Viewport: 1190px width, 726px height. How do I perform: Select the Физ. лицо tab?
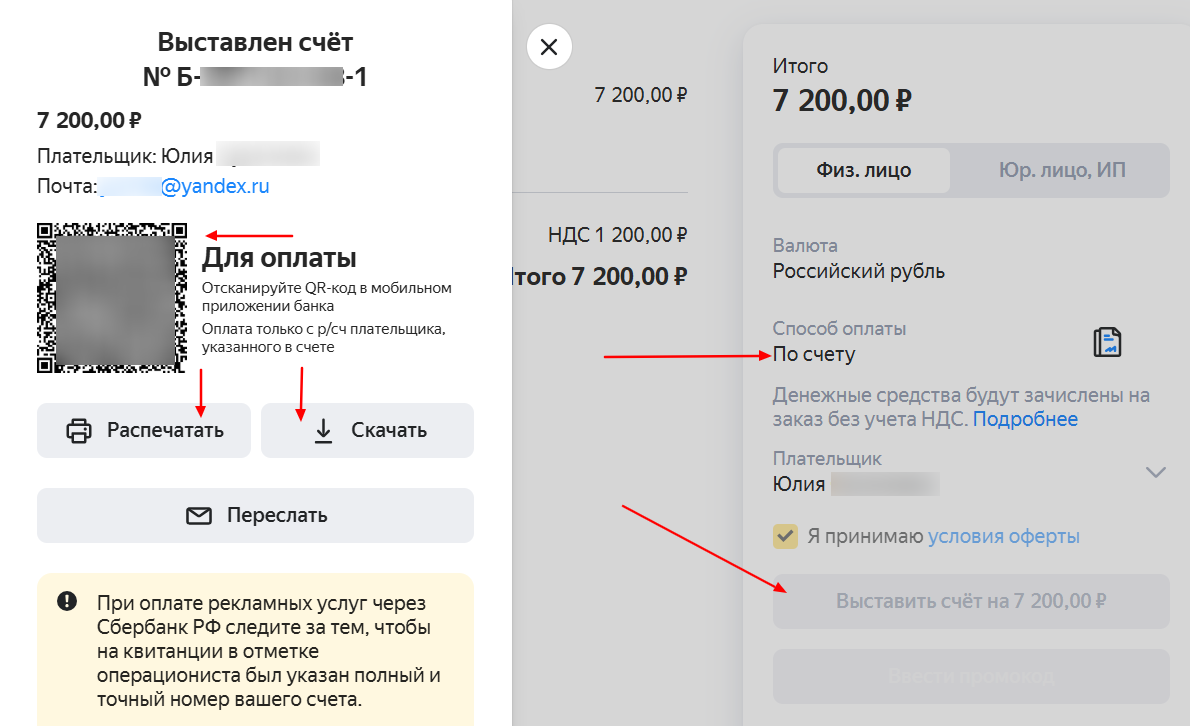click(x=863, y=170)
